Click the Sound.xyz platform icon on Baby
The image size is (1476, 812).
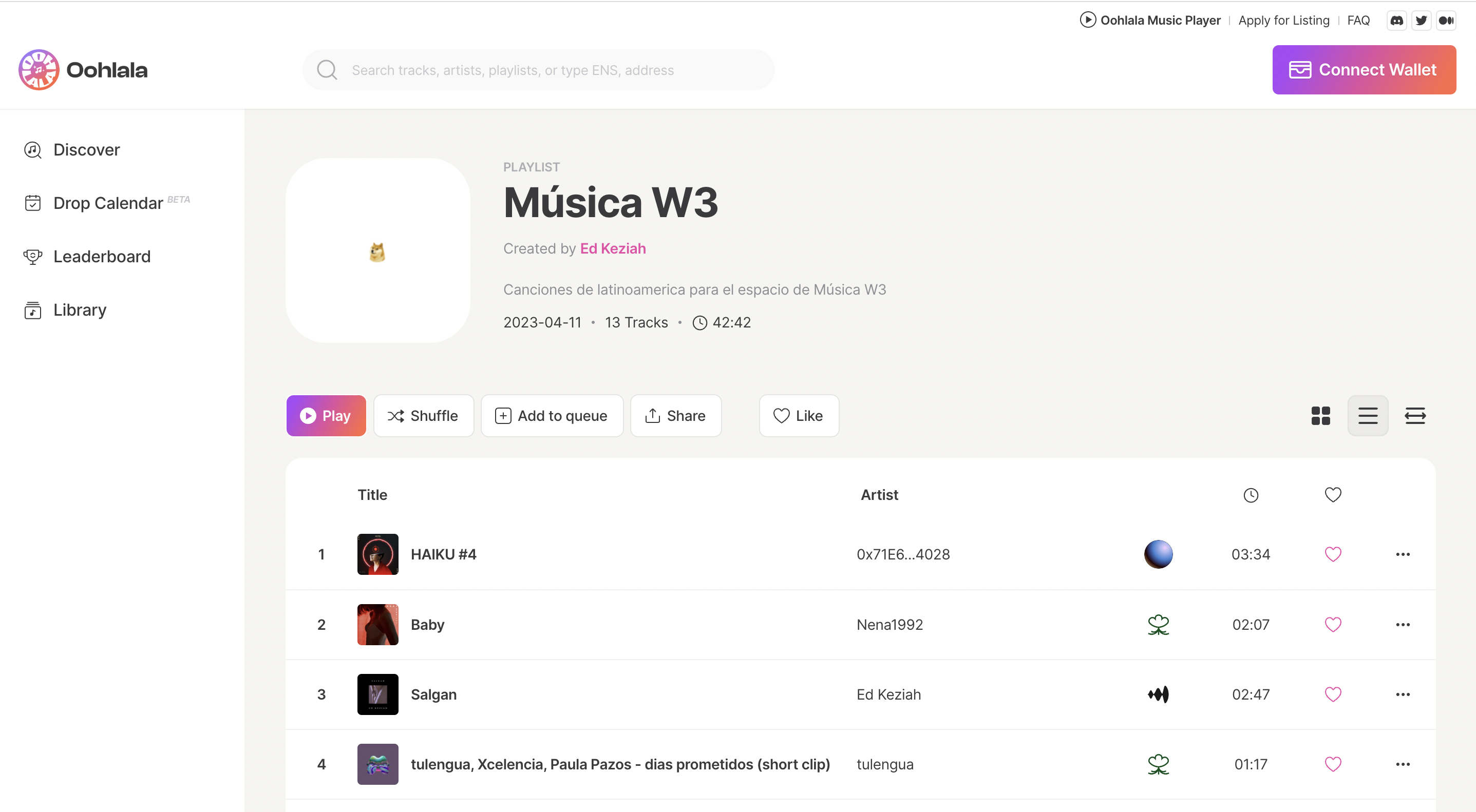click(1158, 625)
